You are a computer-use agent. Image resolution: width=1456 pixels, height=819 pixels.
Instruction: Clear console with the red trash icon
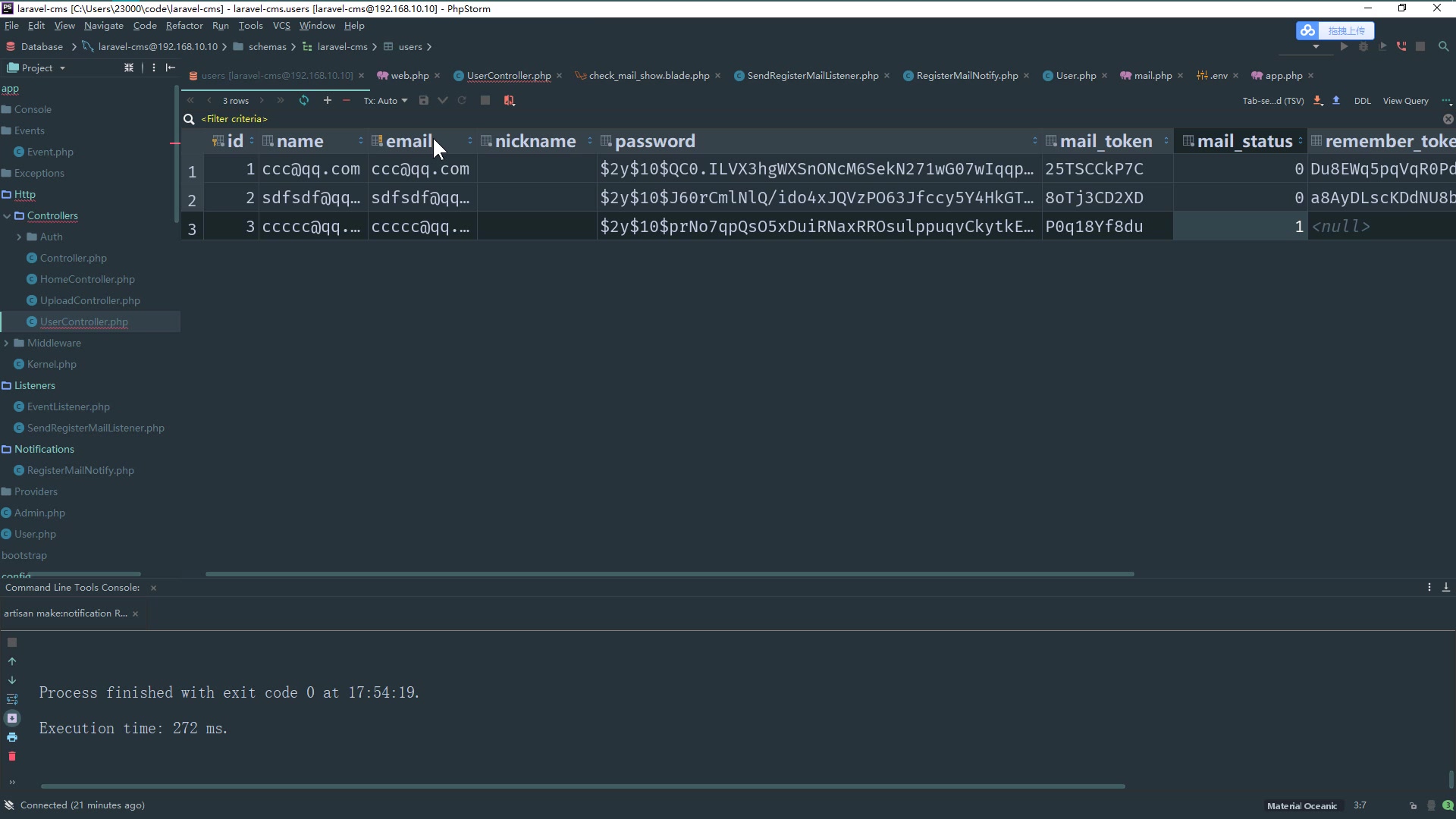point(12,756)
